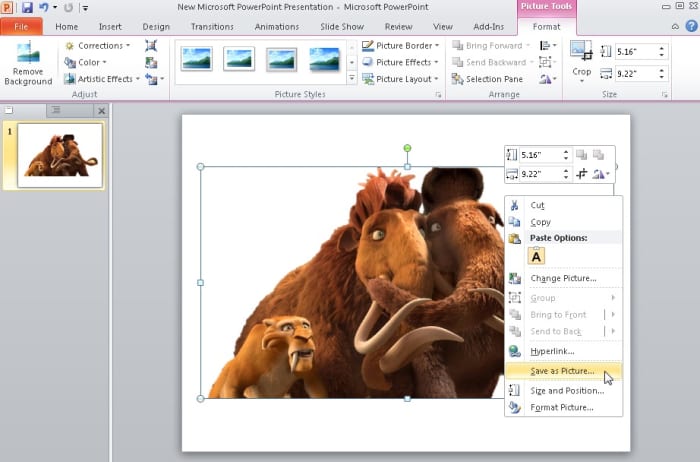This screenshot has width=700, height=462.
Task: Switch to the Add-Ins tab
Action: [489, 27]
